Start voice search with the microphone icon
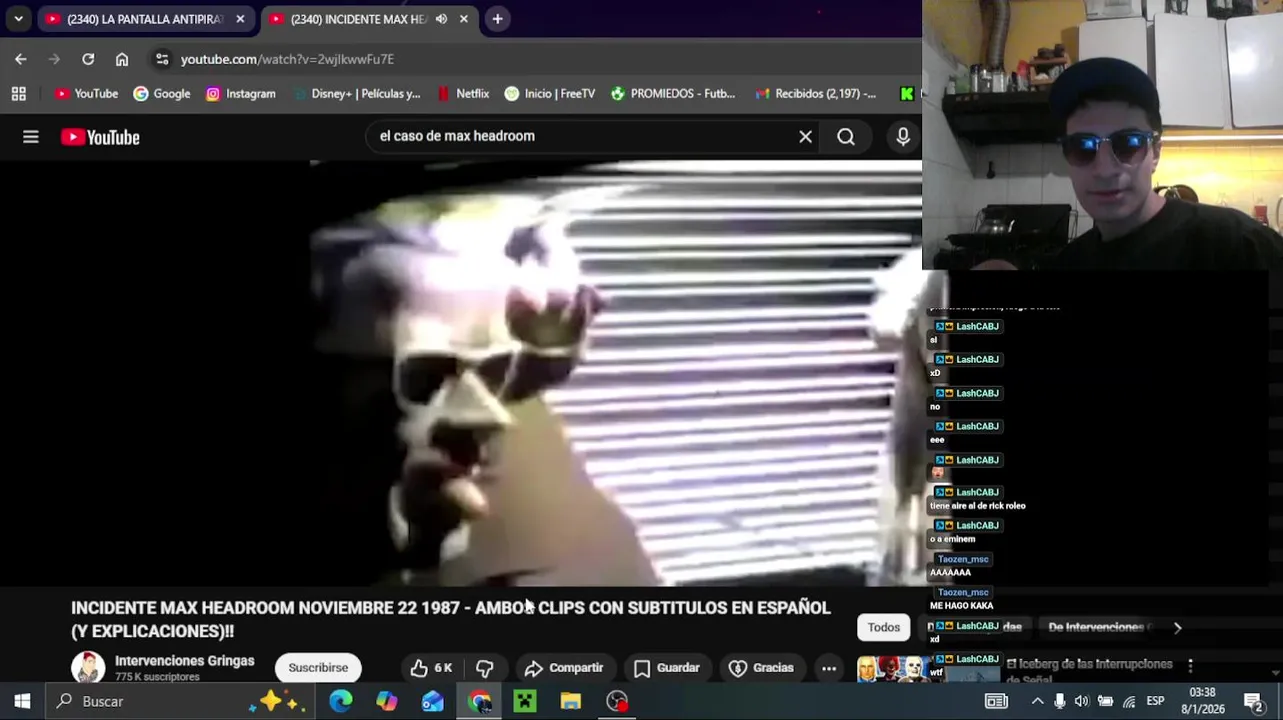 (x=903, y=137)
